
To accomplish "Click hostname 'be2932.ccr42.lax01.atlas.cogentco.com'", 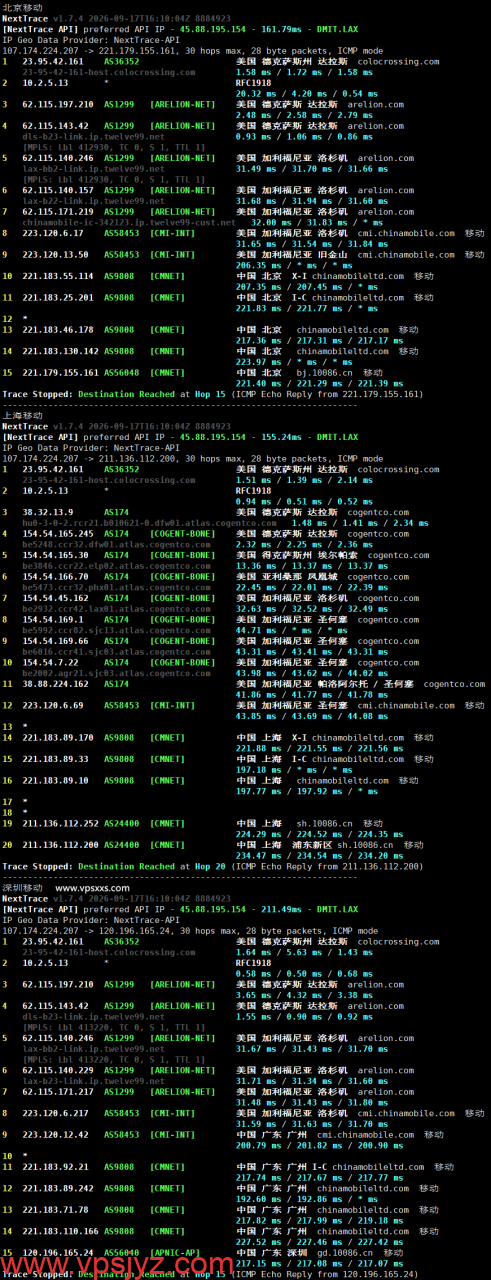I will click(116, 609).
